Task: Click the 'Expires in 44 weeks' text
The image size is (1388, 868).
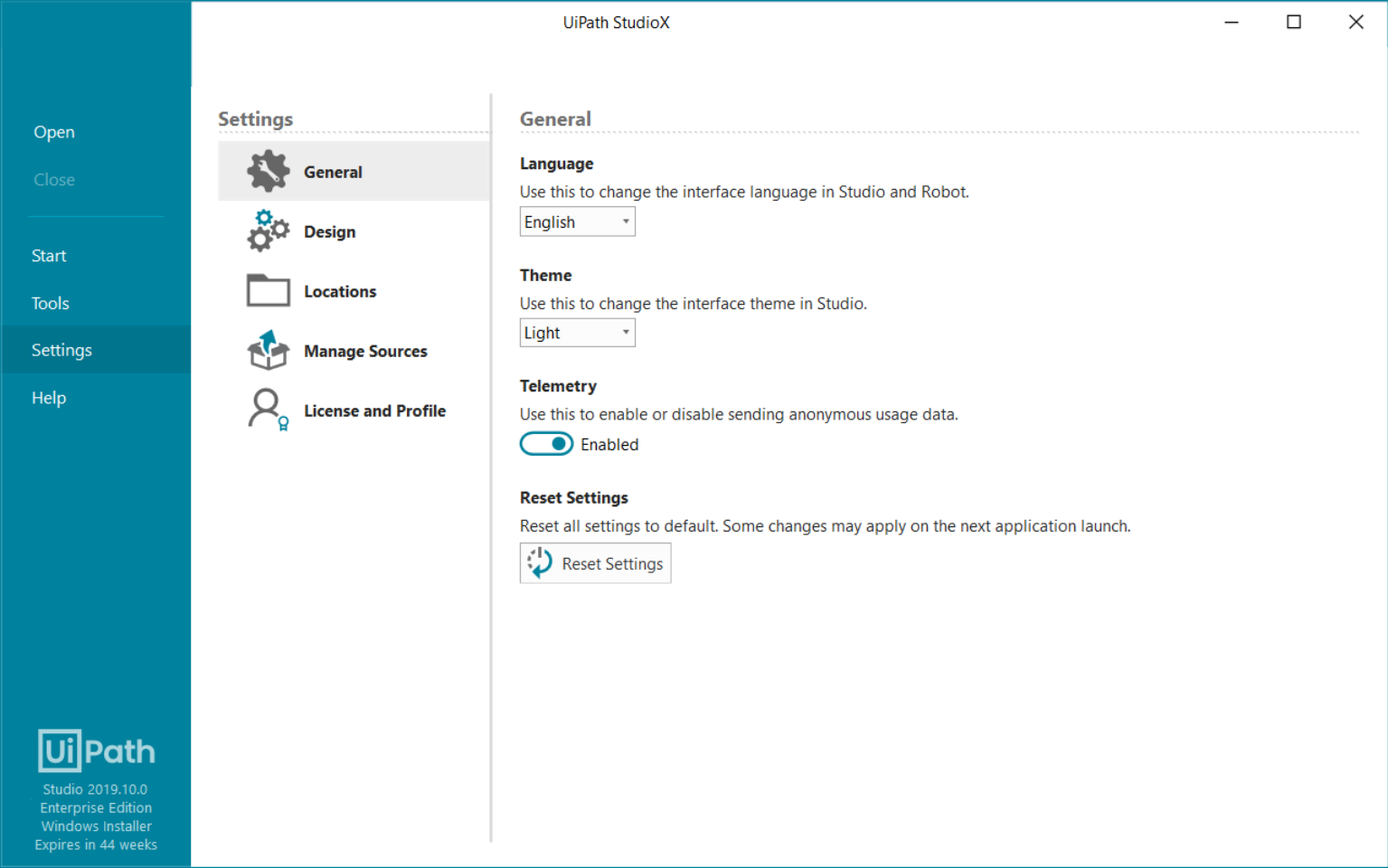Action: click(x=96, y=844)
